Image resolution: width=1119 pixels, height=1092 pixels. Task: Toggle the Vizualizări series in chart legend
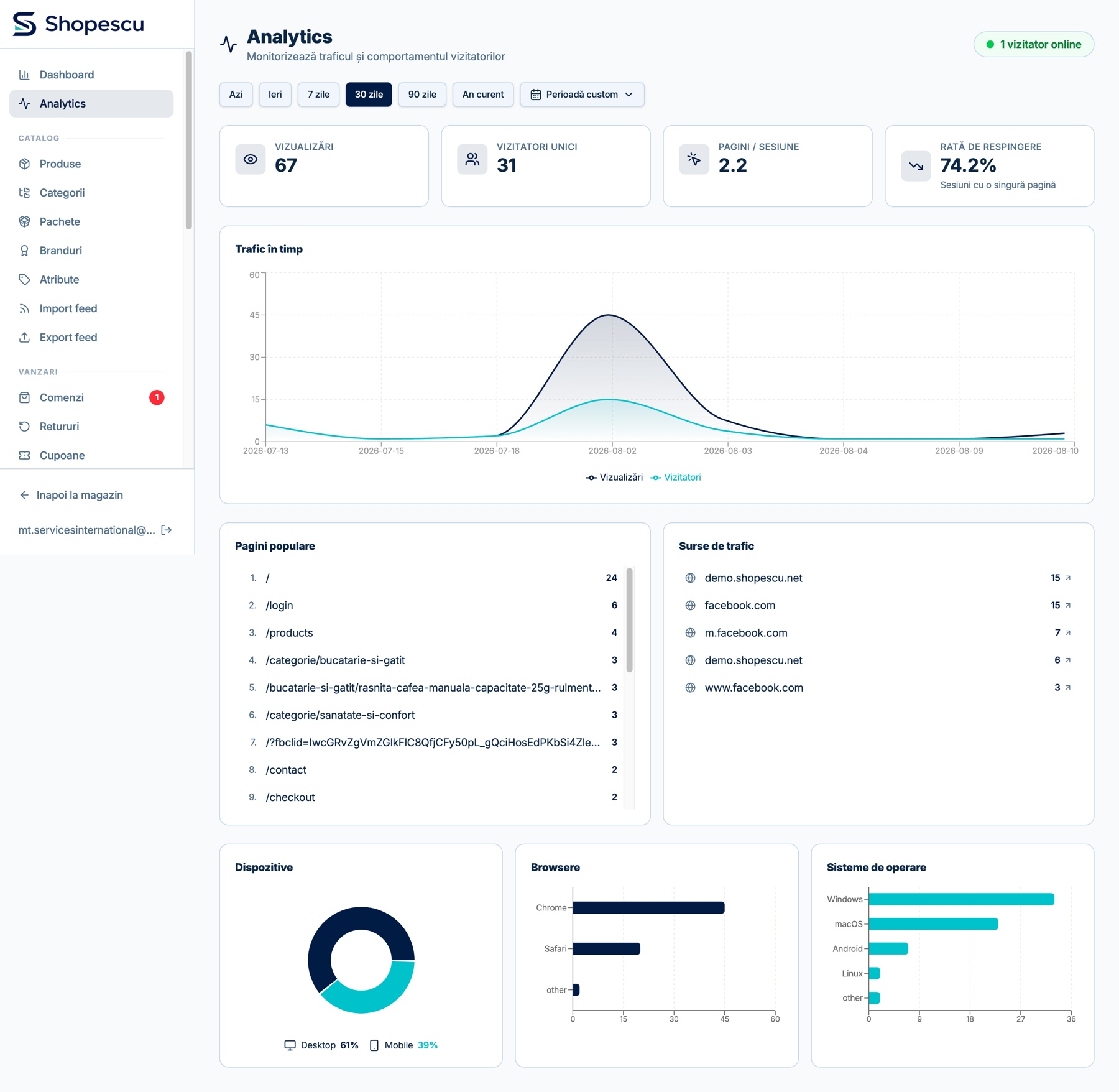(x=614, y=478)
